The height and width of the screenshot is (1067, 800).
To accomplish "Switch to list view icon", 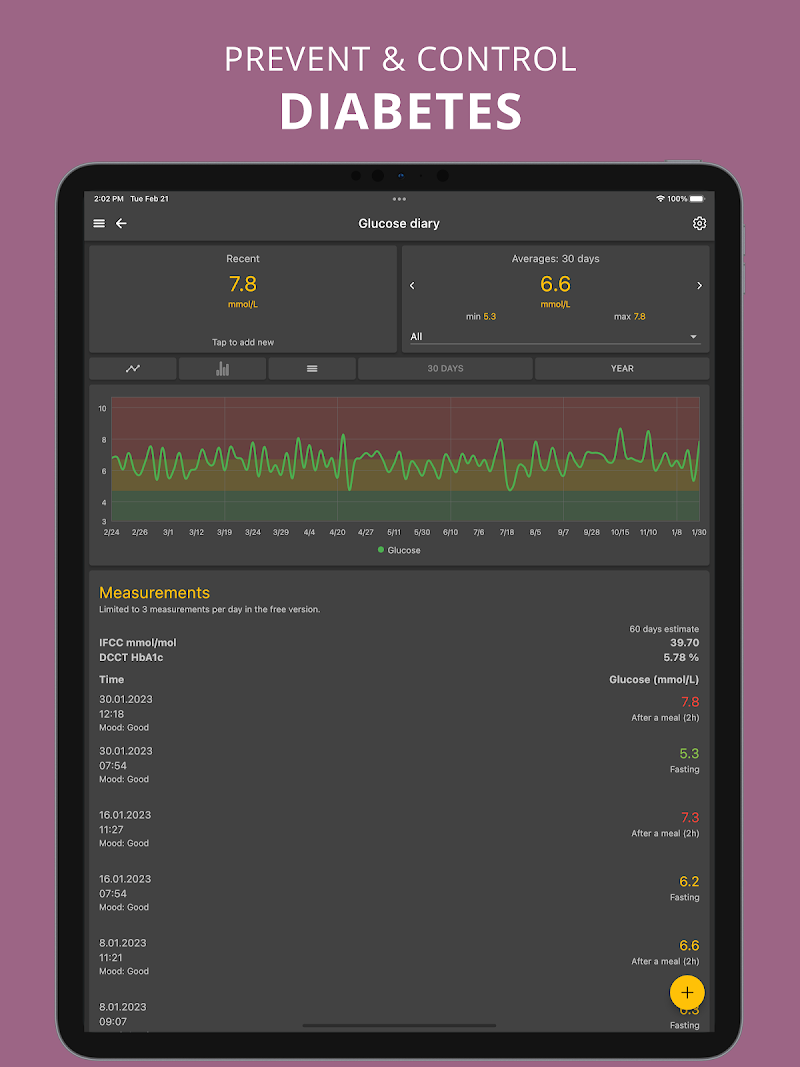I will pyautogui.click(x=312, y=369).
